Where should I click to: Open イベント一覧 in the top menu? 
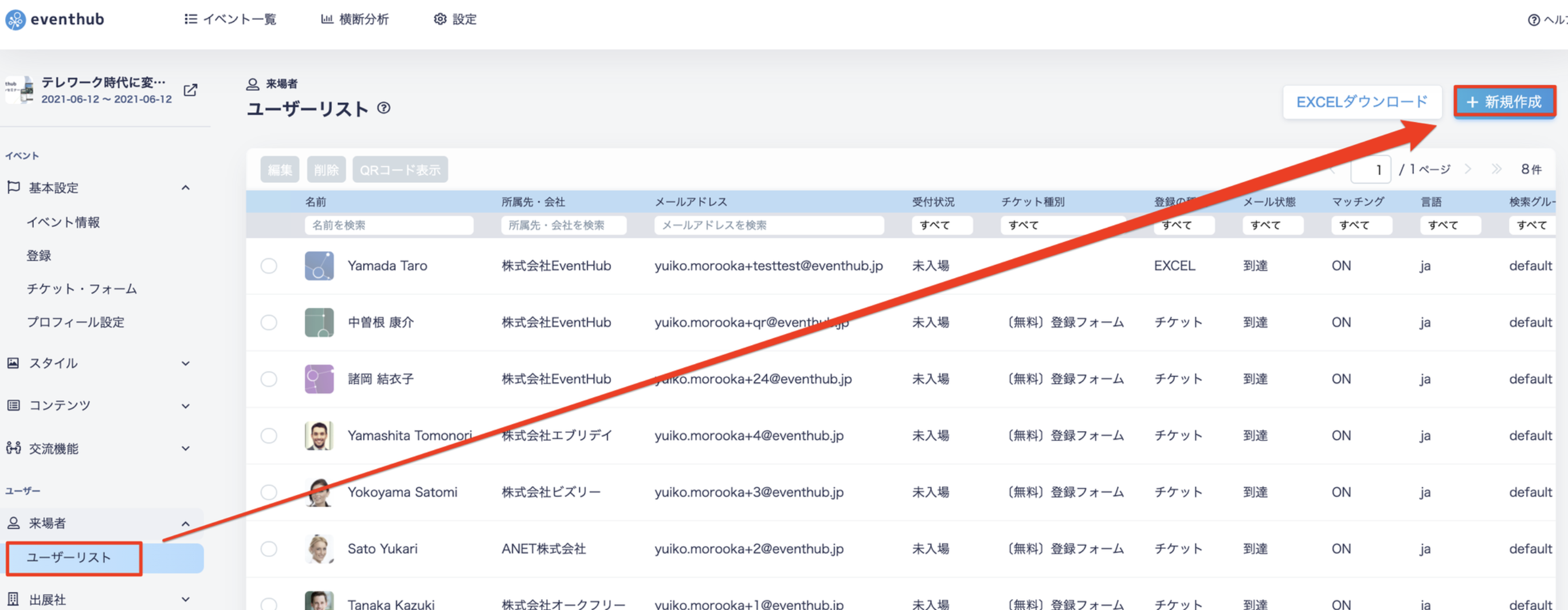(x=231, y=19)
